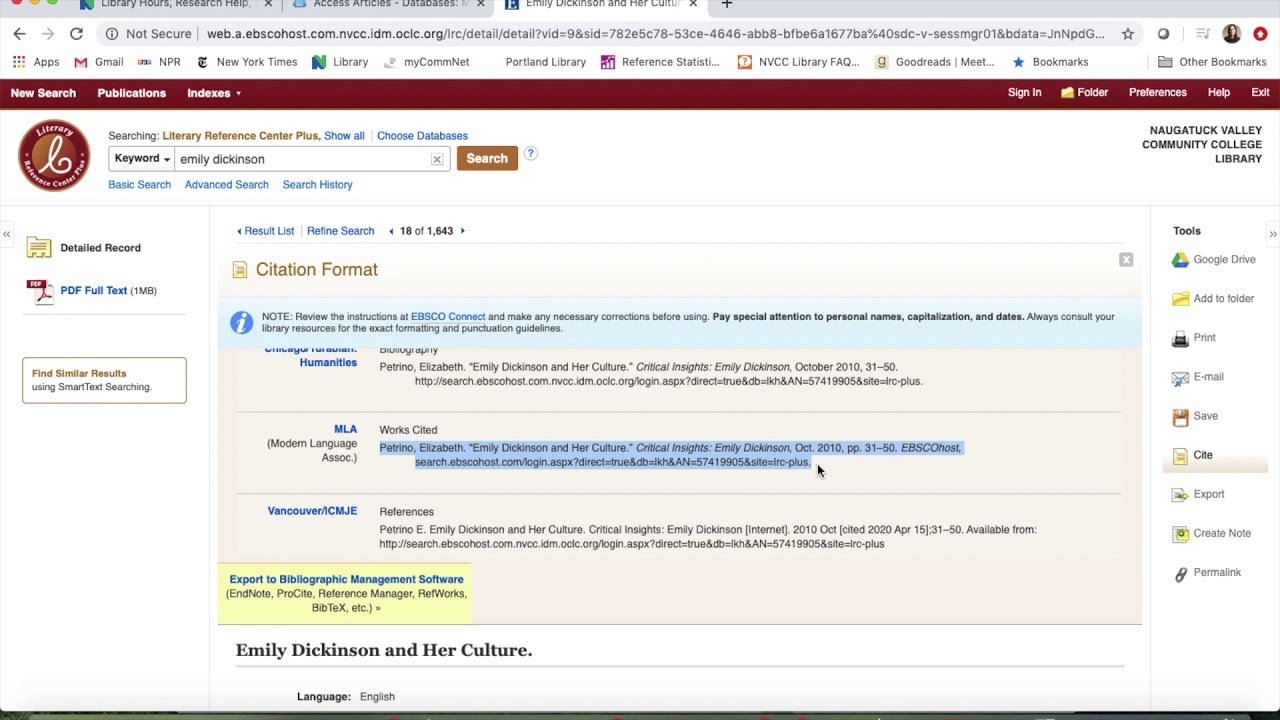This screenshot has width=1280, height=720.
Task: Go to next result arrow
Action: 462,231
